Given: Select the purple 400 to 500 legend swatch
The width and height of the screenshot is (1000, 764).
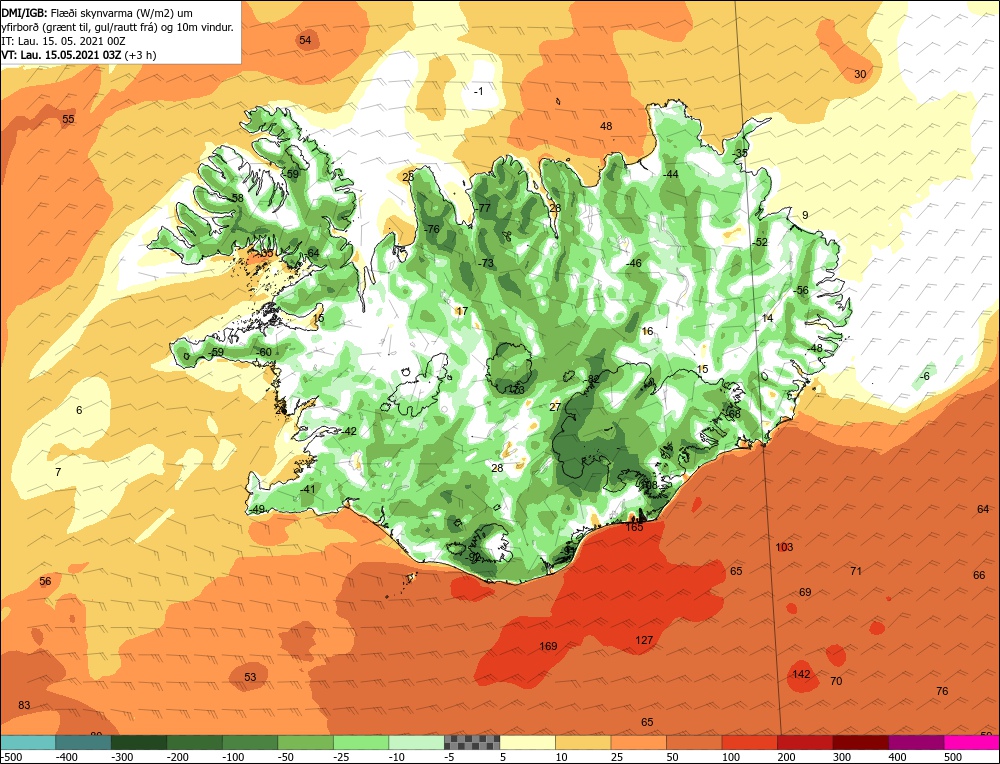Looking at the screenshot, I should [x=916, y=742].
